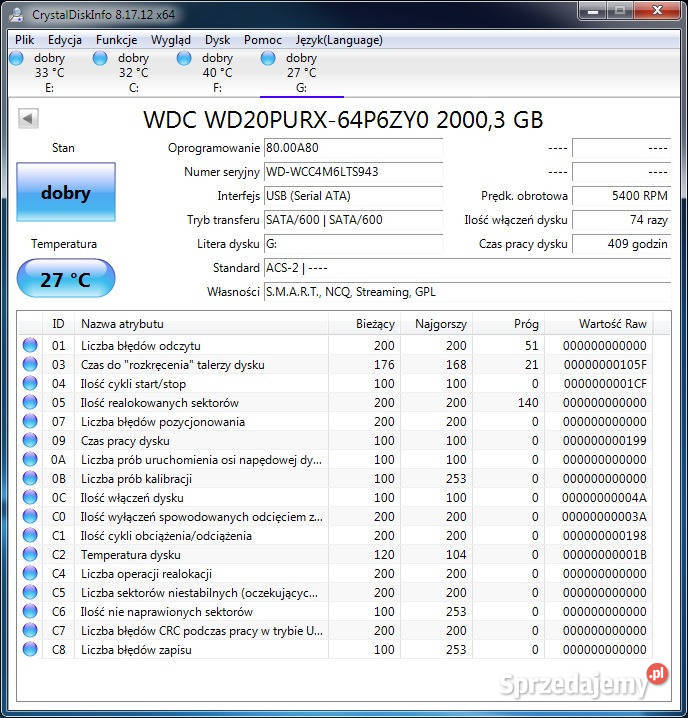The image size is (688, 718).
Task: Select disk C: at 32 °C
Action: point(134,73)
